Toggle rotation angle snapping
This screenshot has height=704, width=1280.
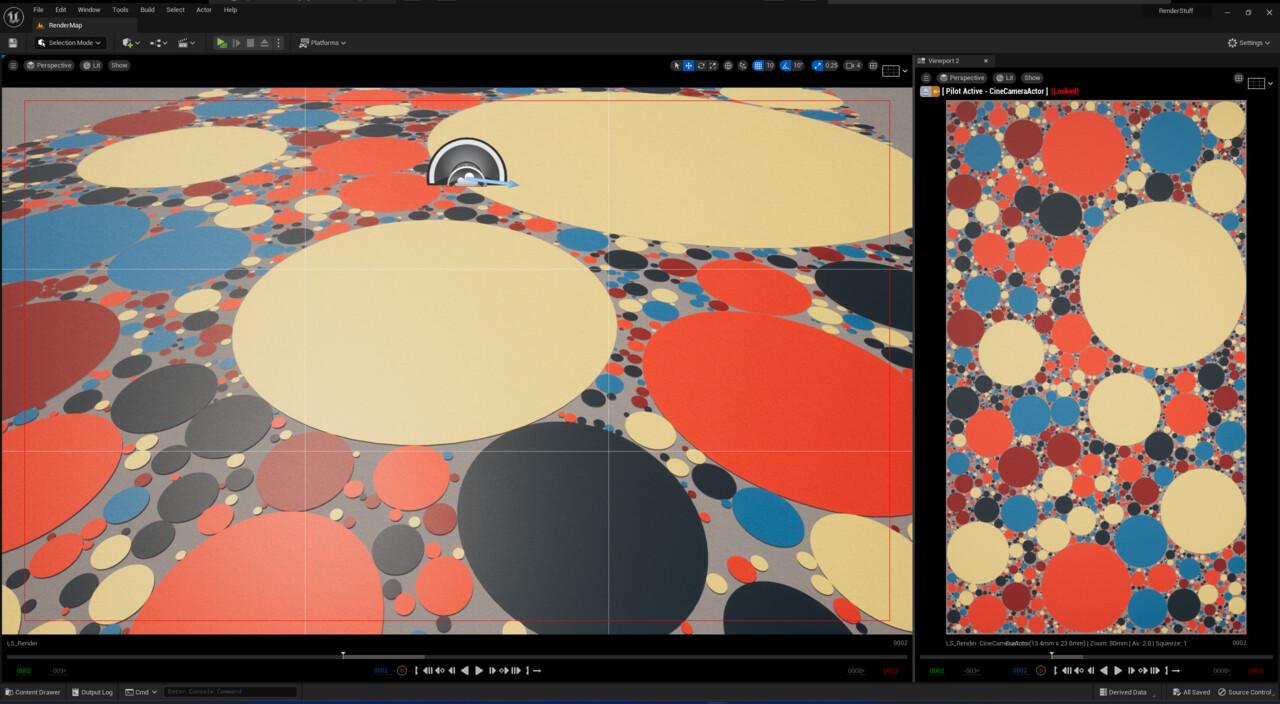coord(786,66)
